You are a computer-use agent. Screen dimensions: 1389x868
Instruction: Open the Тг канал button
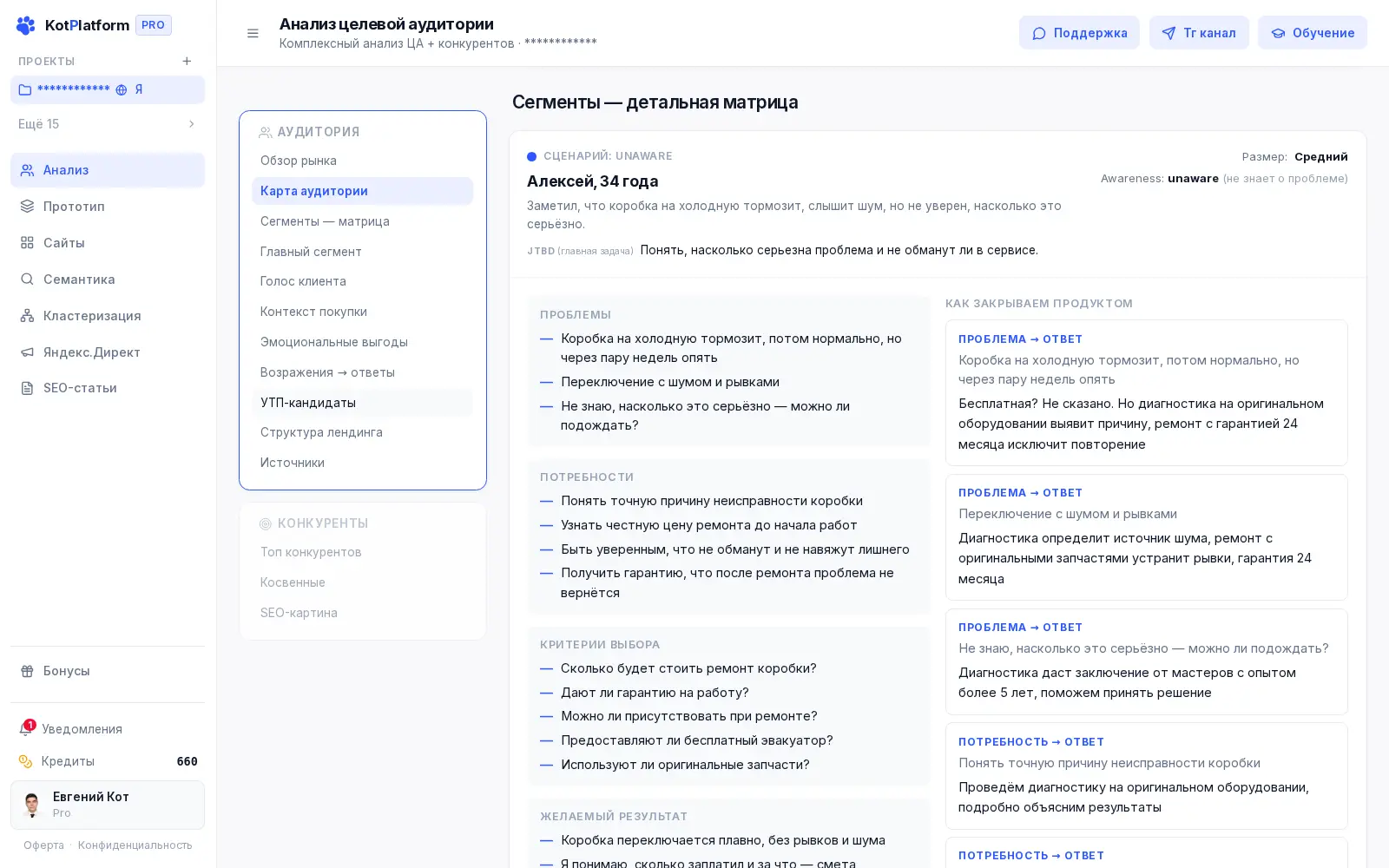tap(1199, 33)
